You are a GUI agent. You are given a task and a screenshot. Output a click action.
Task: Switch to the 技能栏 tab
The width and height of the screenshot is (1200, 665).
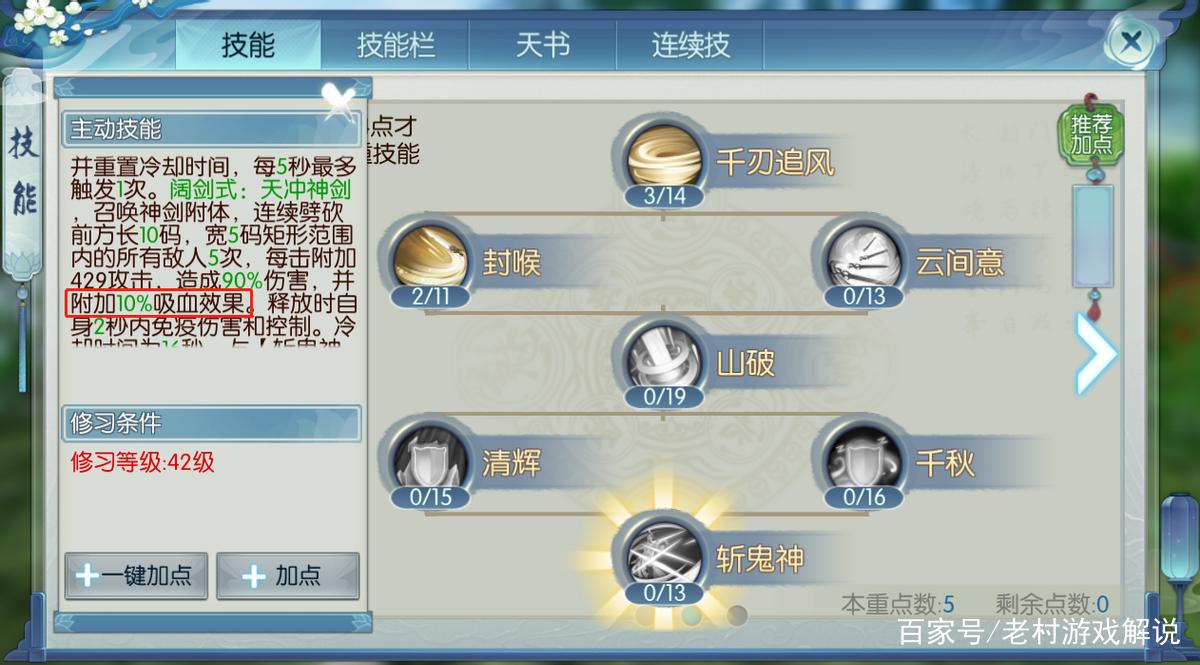pyautogui.click(x=396, y=45)
